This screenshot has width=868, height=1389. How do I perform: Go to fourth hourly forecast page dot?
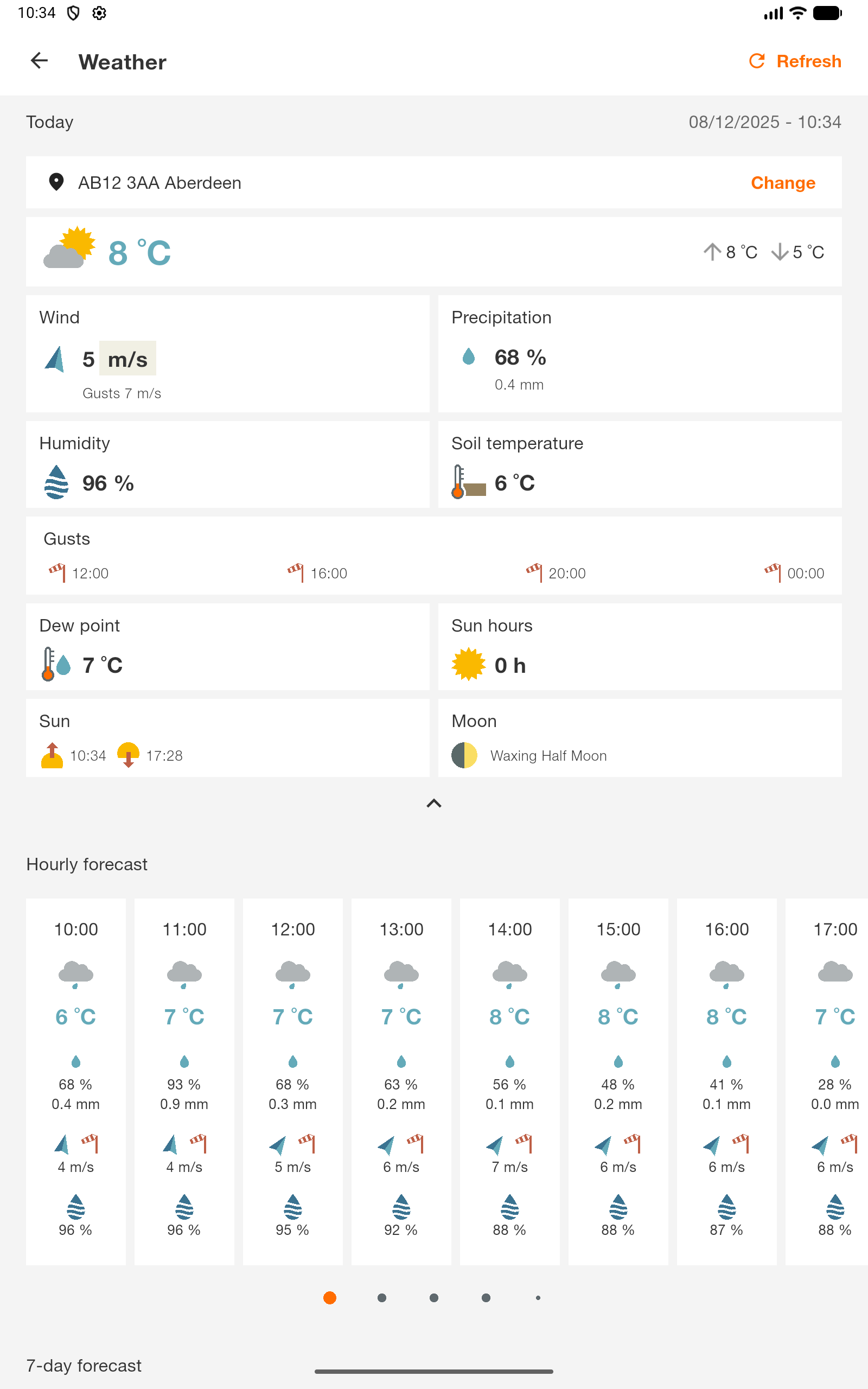click(x=486, y=1298)
